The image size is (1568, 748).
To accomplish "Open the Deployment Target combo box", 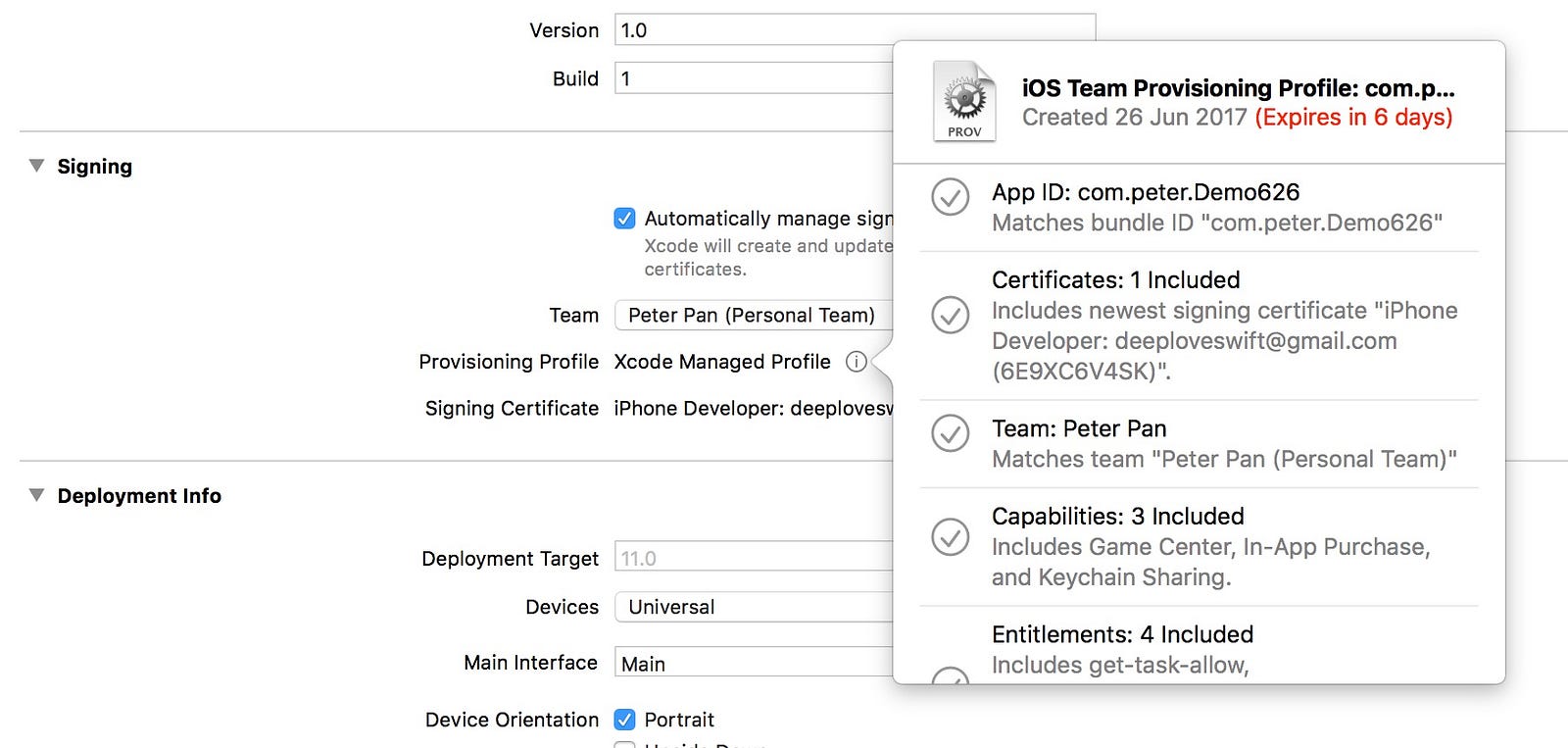I will pyautogui.click(x=754, y=558).
